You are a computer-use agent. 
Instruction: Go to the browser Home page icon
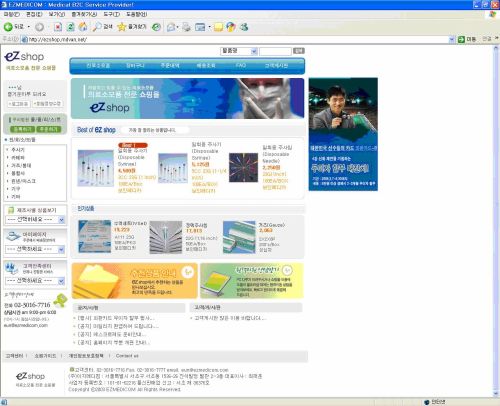click(x=83, y=27)
